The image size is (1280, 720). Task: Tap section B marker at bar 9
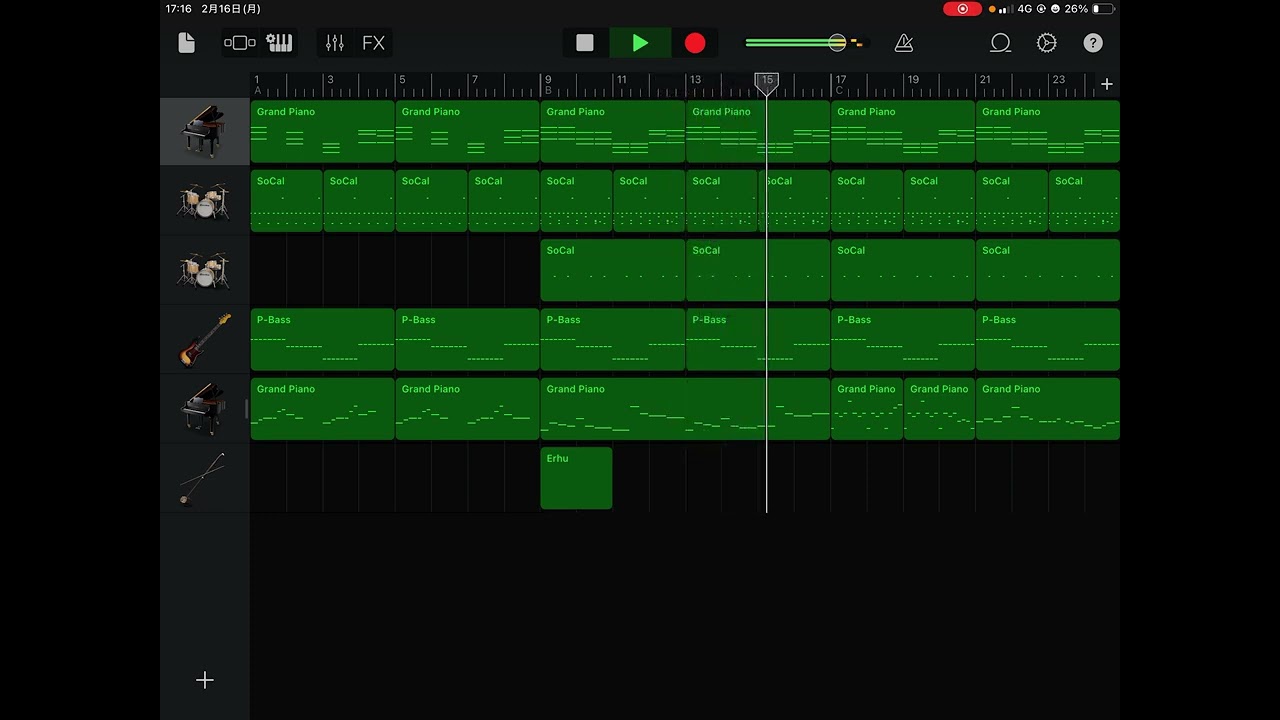[548, 91]
